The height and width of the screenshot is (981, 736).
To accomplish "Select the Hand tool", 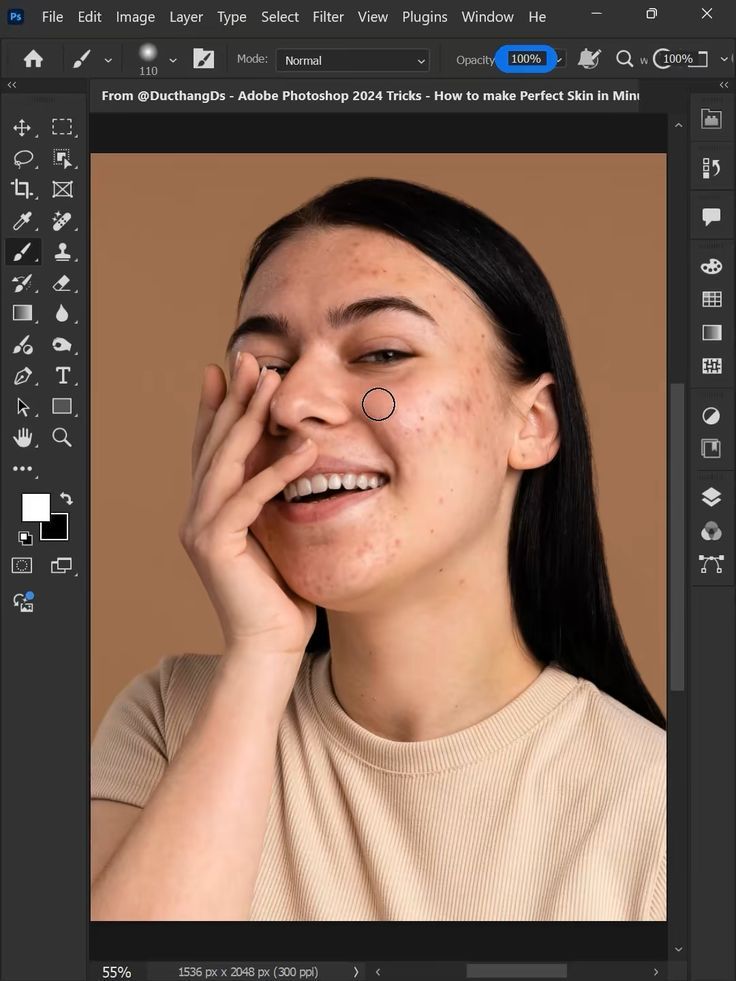I will point(23,437).
